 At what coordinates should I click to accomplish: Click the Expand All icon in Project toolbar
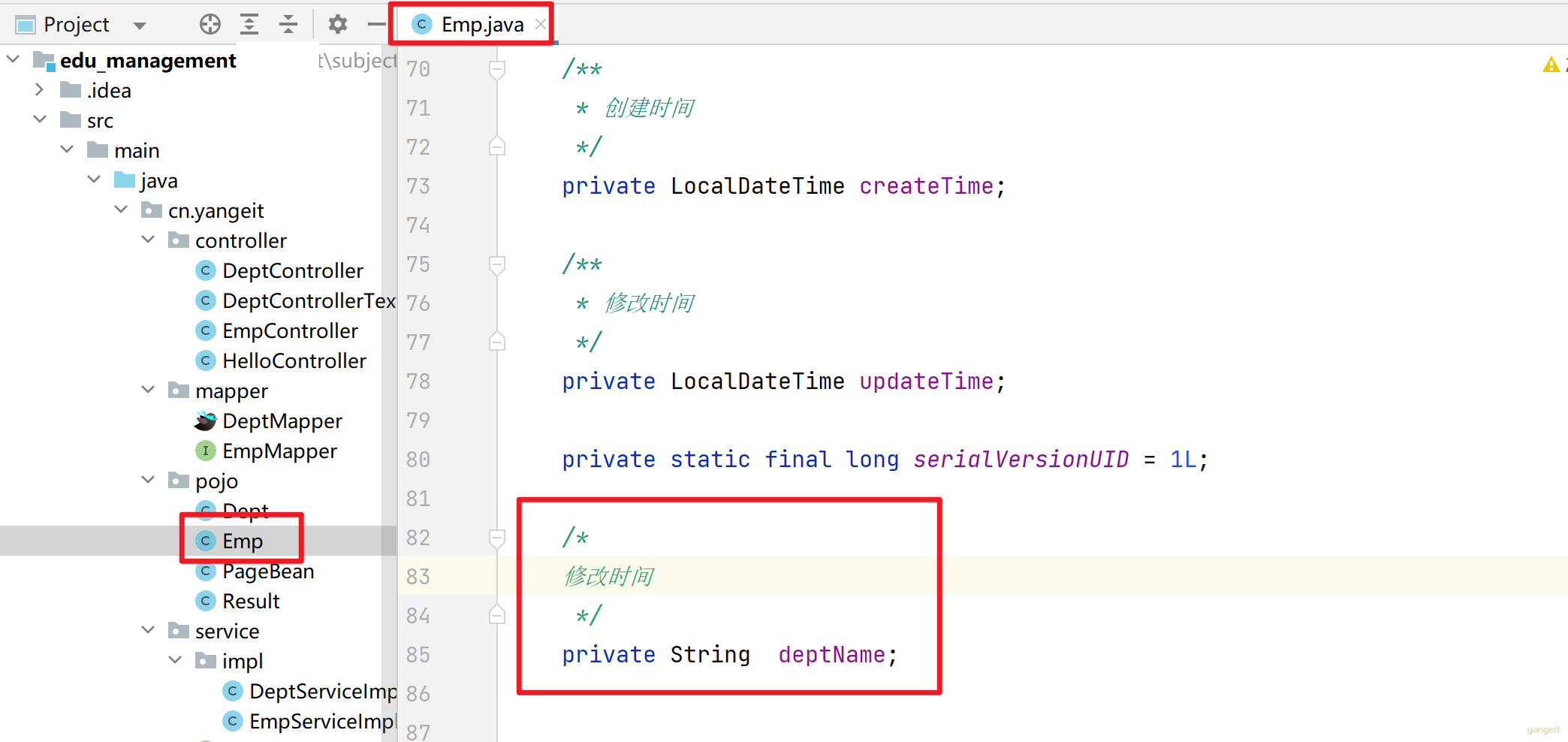249,25
